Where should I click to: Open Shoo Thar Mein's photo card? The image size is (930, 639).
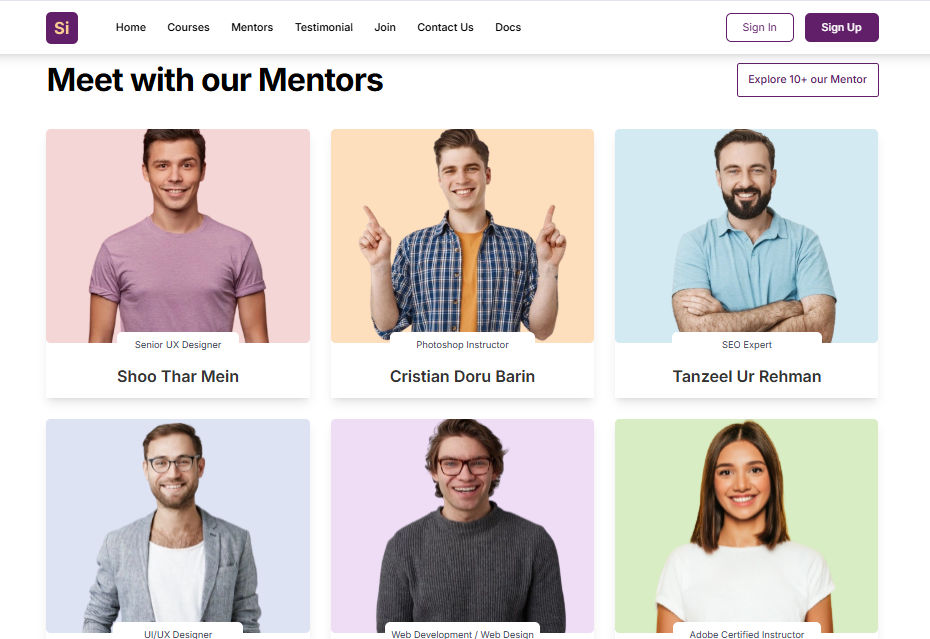pyautogui.click(x=178, y=236)
